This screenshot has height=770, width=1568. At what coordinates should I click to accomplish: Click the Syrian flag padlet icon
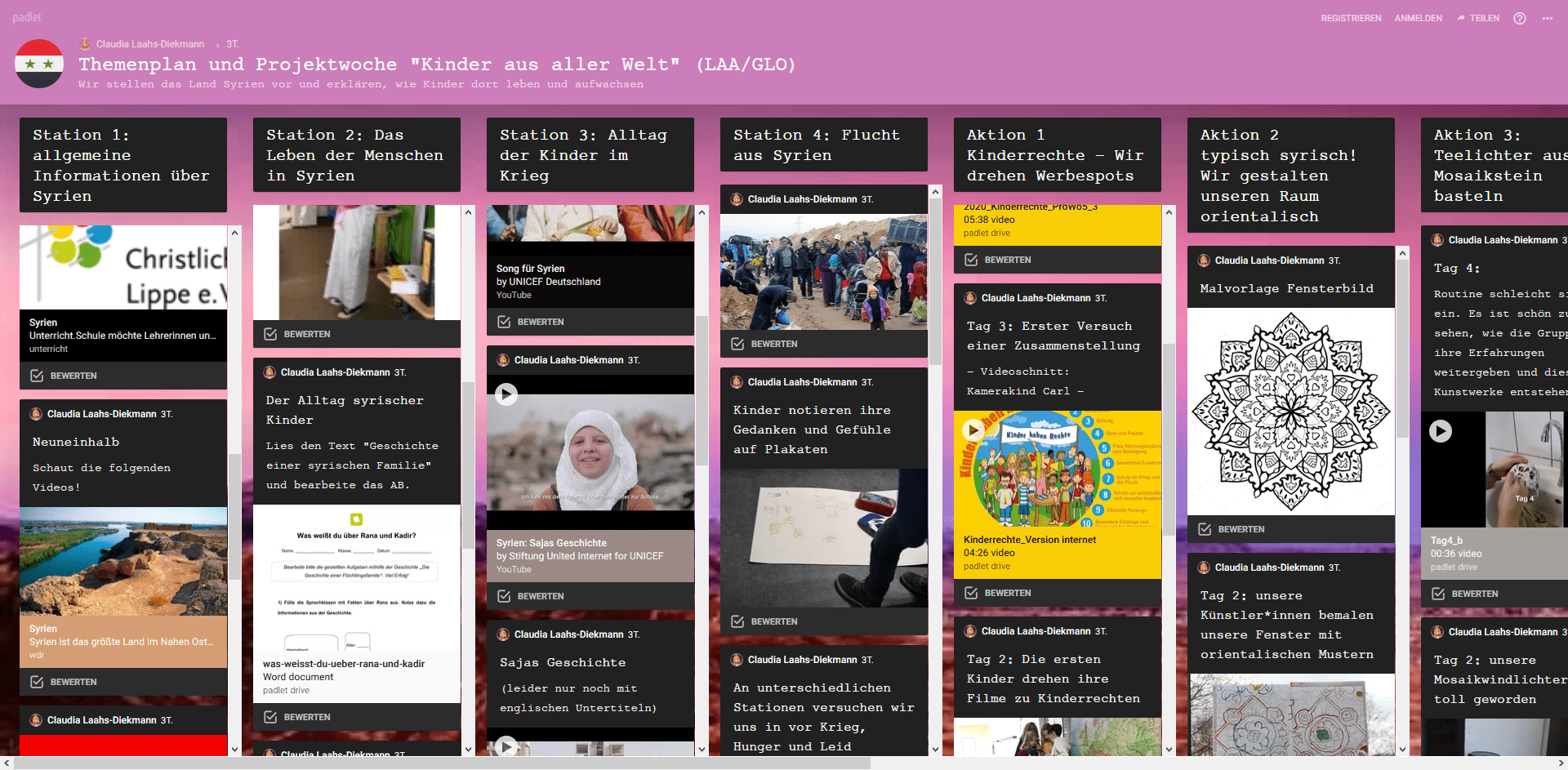[39, 64]
